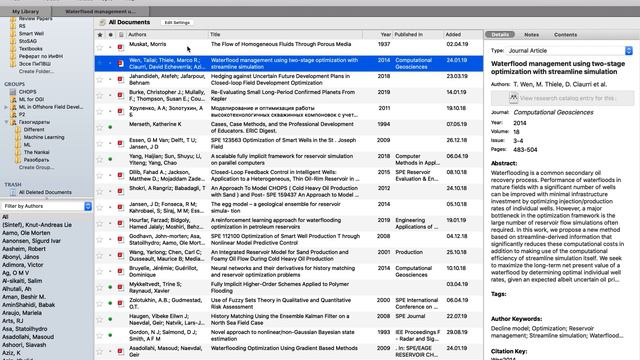Image resolution: width=640 pixels, height=360 pixels.
Task: Open PDF icon for Jahandideh, Atefeh row
Action: 121,79
